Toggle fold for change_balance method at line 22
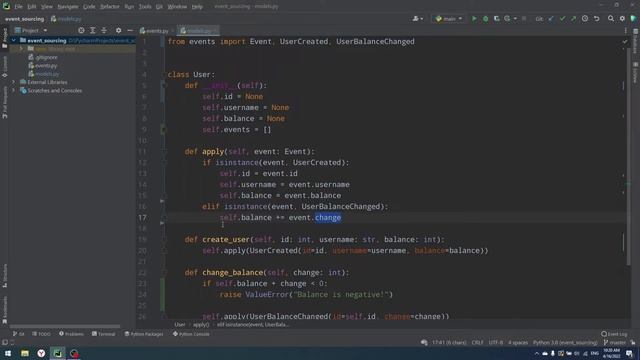 tap(164, 272)
